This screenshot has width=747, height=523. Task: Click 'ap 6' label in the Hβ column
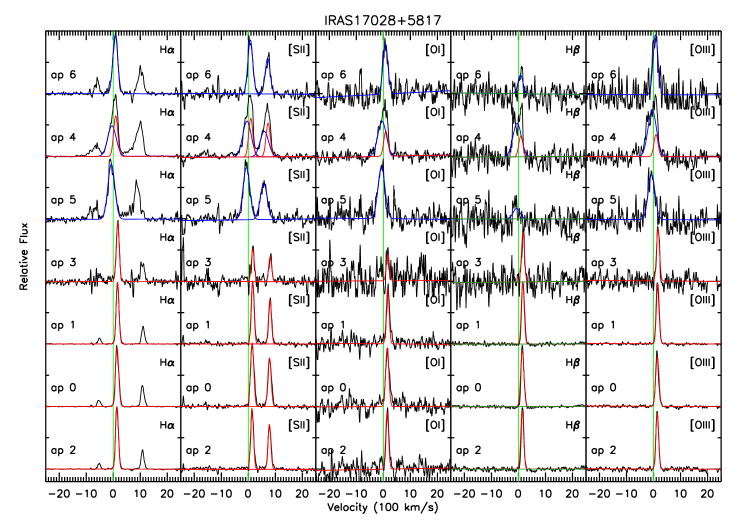tap(469, 75)
